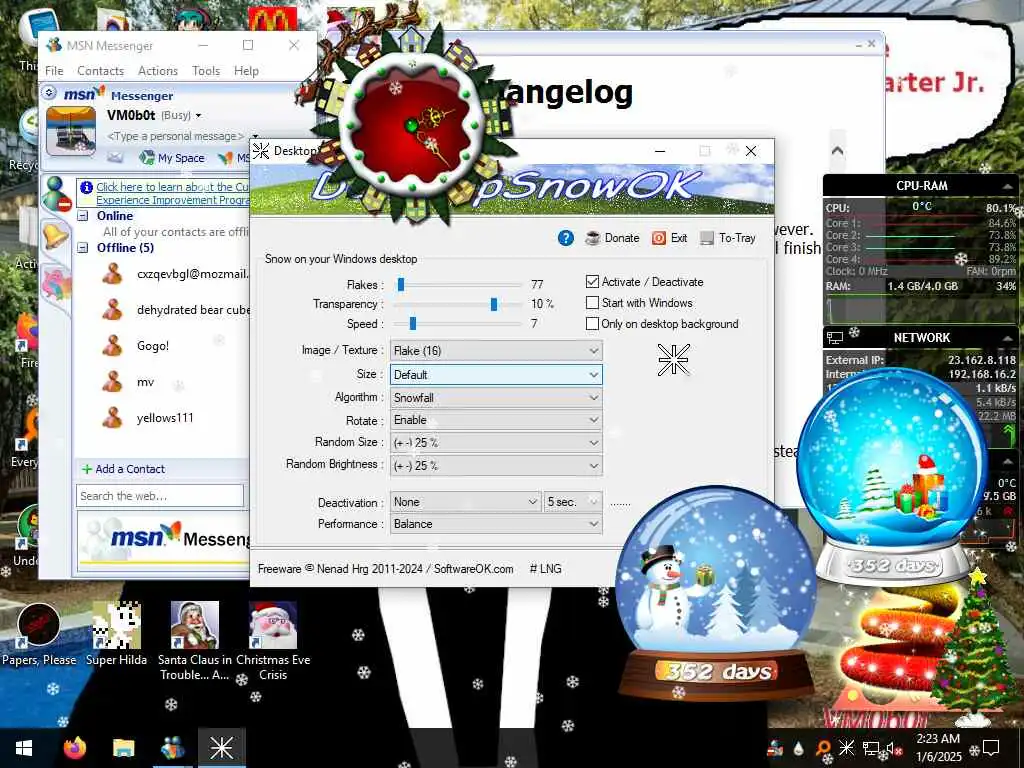Collapse the Online contacts group
Image resolution: width=1024 pixels, height=768 pixels.
point(83,216)
